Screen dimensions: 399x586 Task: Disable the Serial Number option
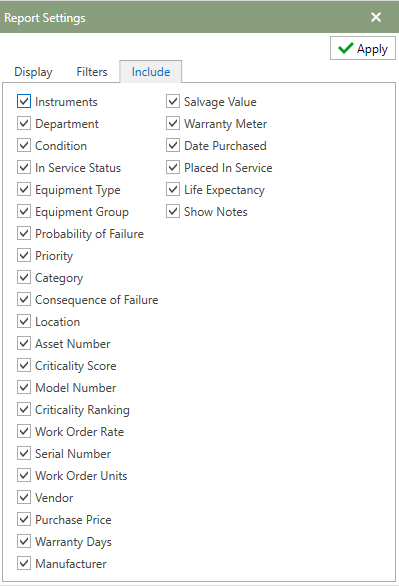24,454
